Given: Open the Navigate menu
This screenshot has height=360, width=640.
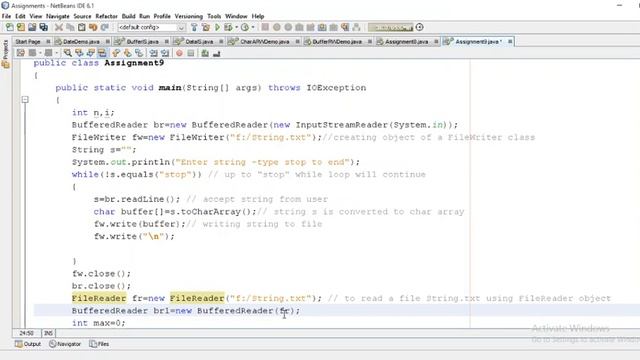Looking at the screenshot, I should 58,16.
